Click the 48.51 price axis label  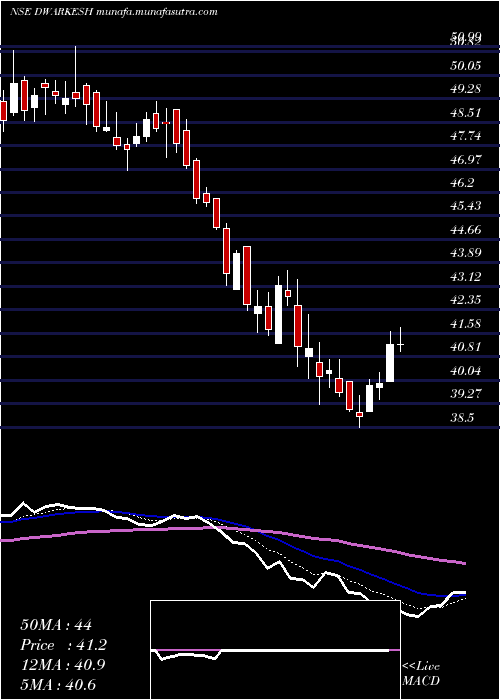tap(466, 112)
